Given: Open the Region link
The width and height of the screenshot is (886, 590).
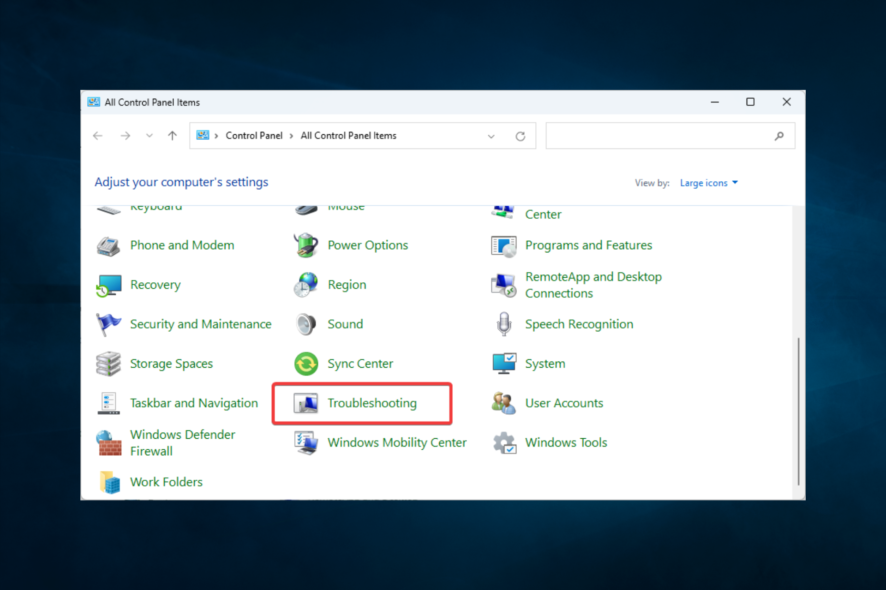Looking at the screenshot, I should click(x=347, y=285).
